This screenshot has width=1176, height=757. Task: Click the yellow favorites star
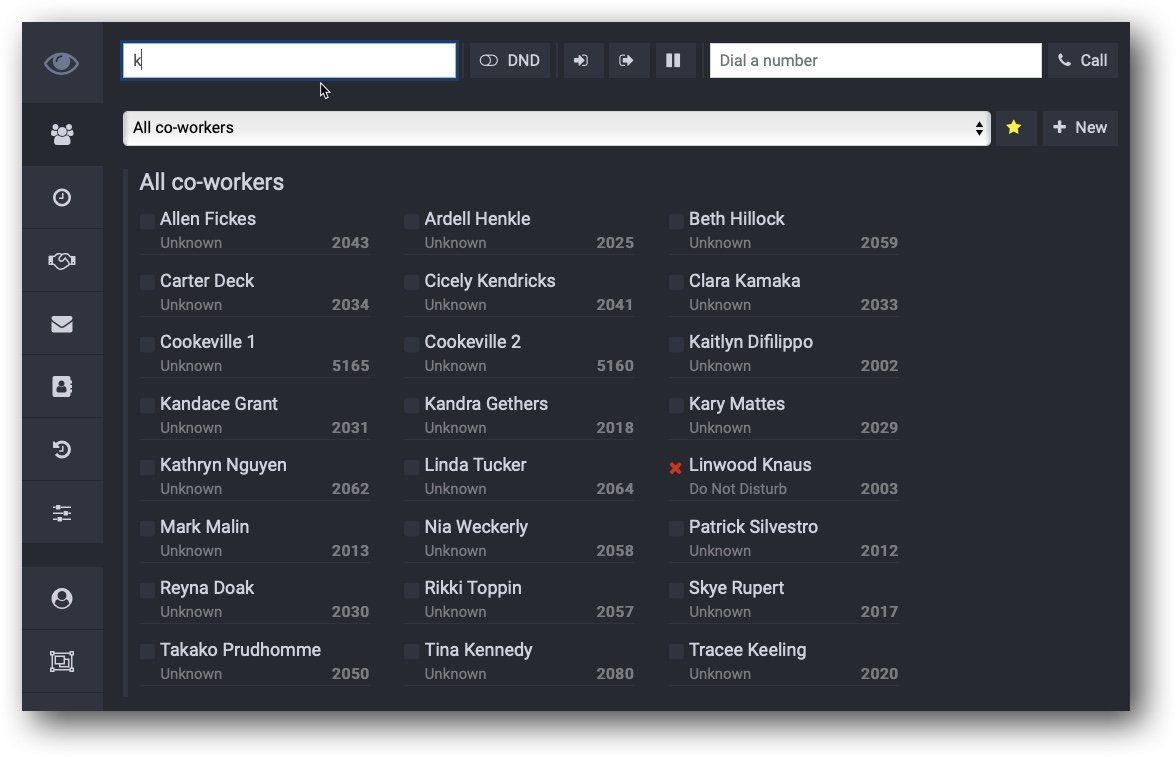[x=1014, y=128]
